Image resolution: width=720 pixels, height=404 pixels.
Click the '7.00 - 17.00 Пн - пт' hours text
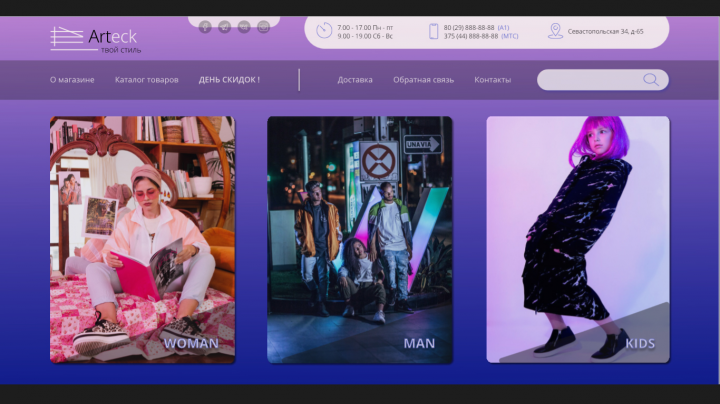[365, 28]
